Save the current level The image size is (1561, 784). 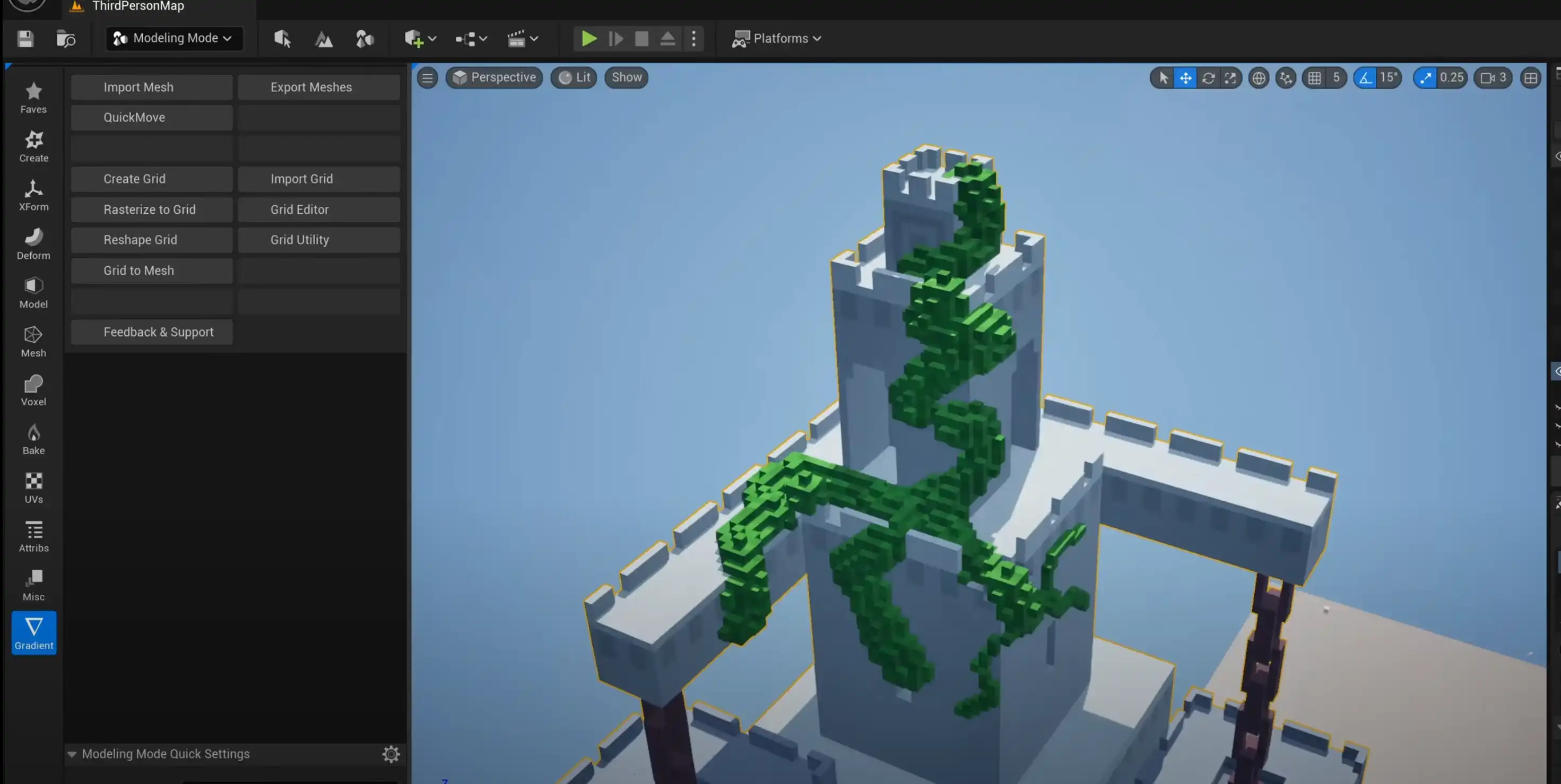click(25, 39)
